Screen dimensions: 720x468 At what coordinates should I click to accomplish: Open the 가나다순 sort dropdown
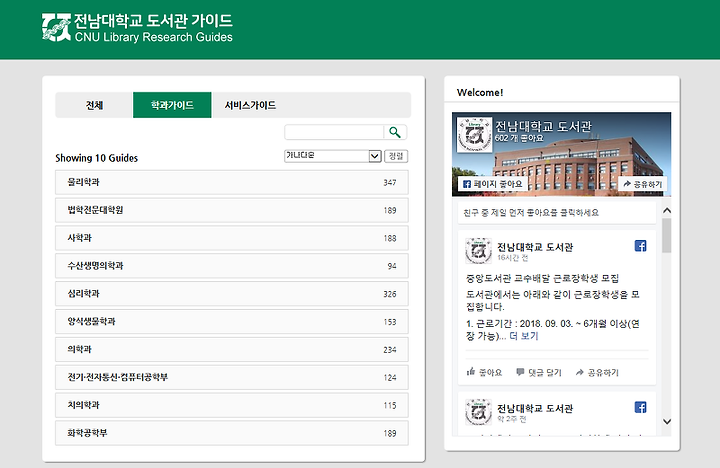click(x=333, y=156)
